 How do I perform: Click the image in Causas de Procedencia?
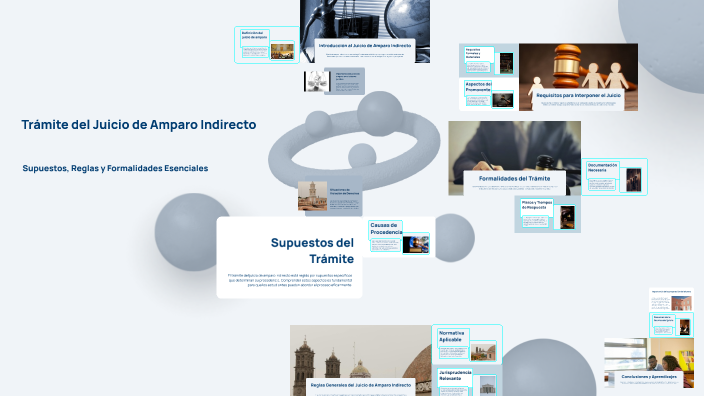click(x=415, y=245)
